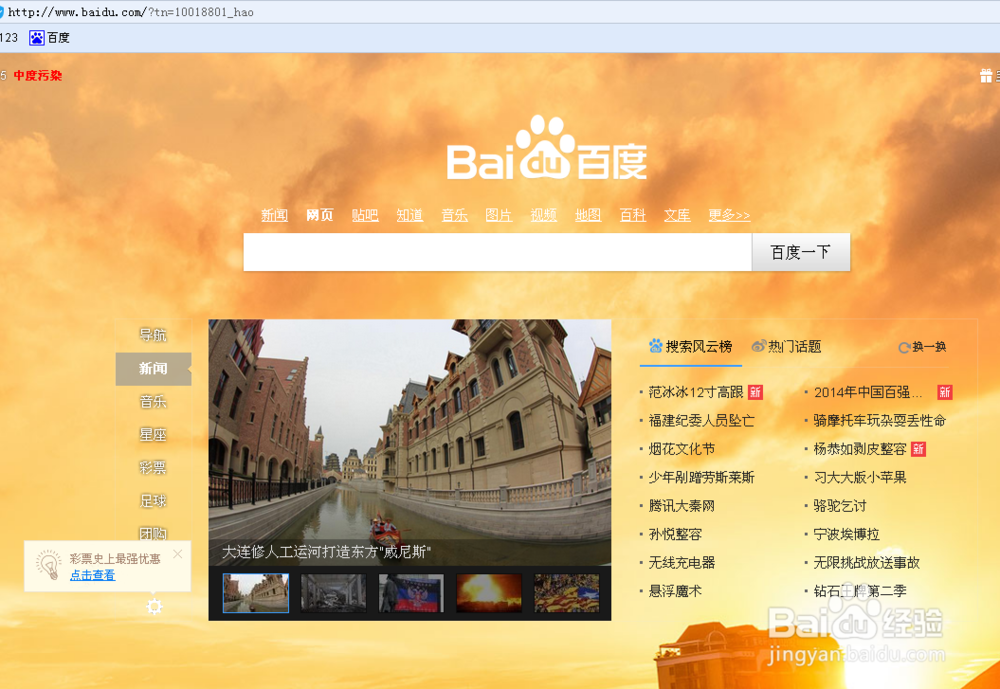Click the news caption 大连修人工运河
The height and width of the screenshot is (689, 1000).
click(327, 552)
